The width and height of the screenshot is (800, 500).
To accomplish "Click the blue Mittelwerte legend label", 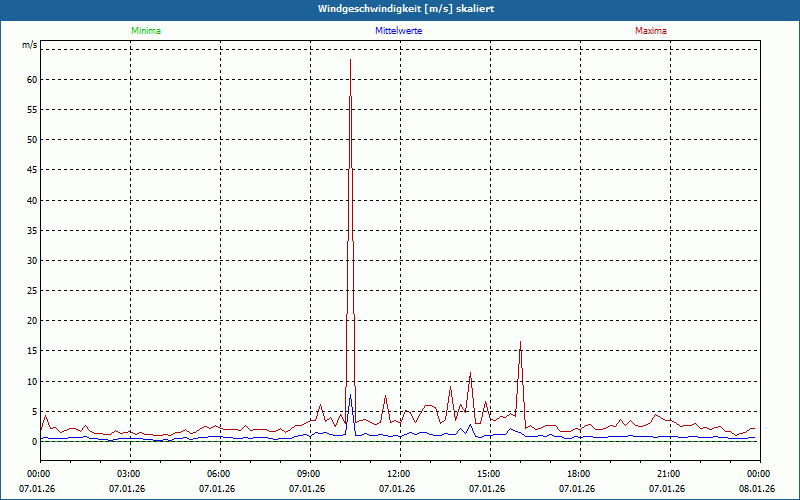I will coord(398,31).
